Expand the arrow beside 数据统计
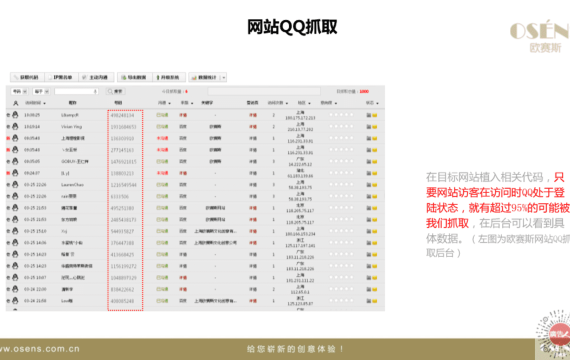Viewport: 570px width, 360px height. click(x=224, y=77)
